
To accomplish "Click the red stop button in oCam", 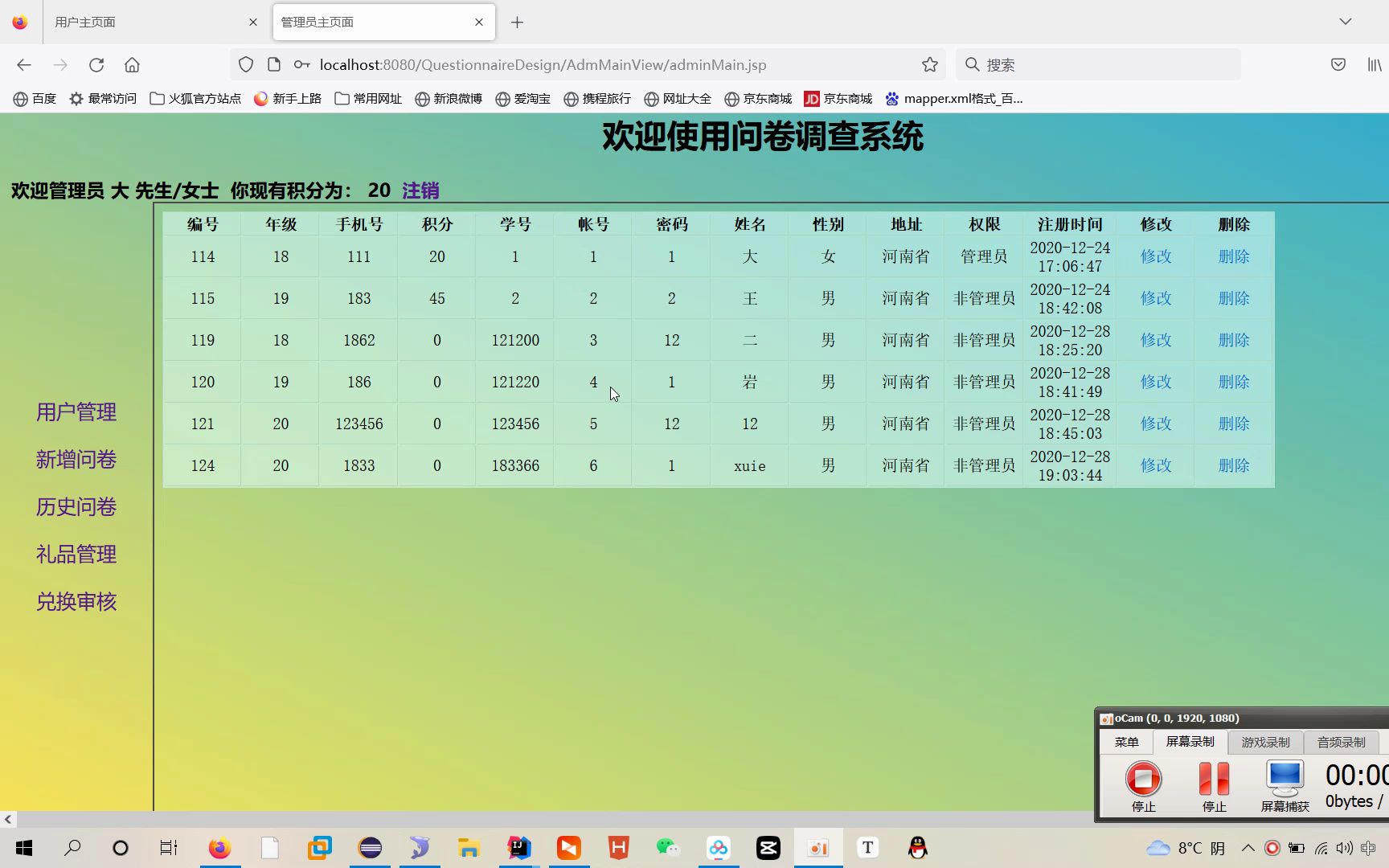I will point(1142,779).
